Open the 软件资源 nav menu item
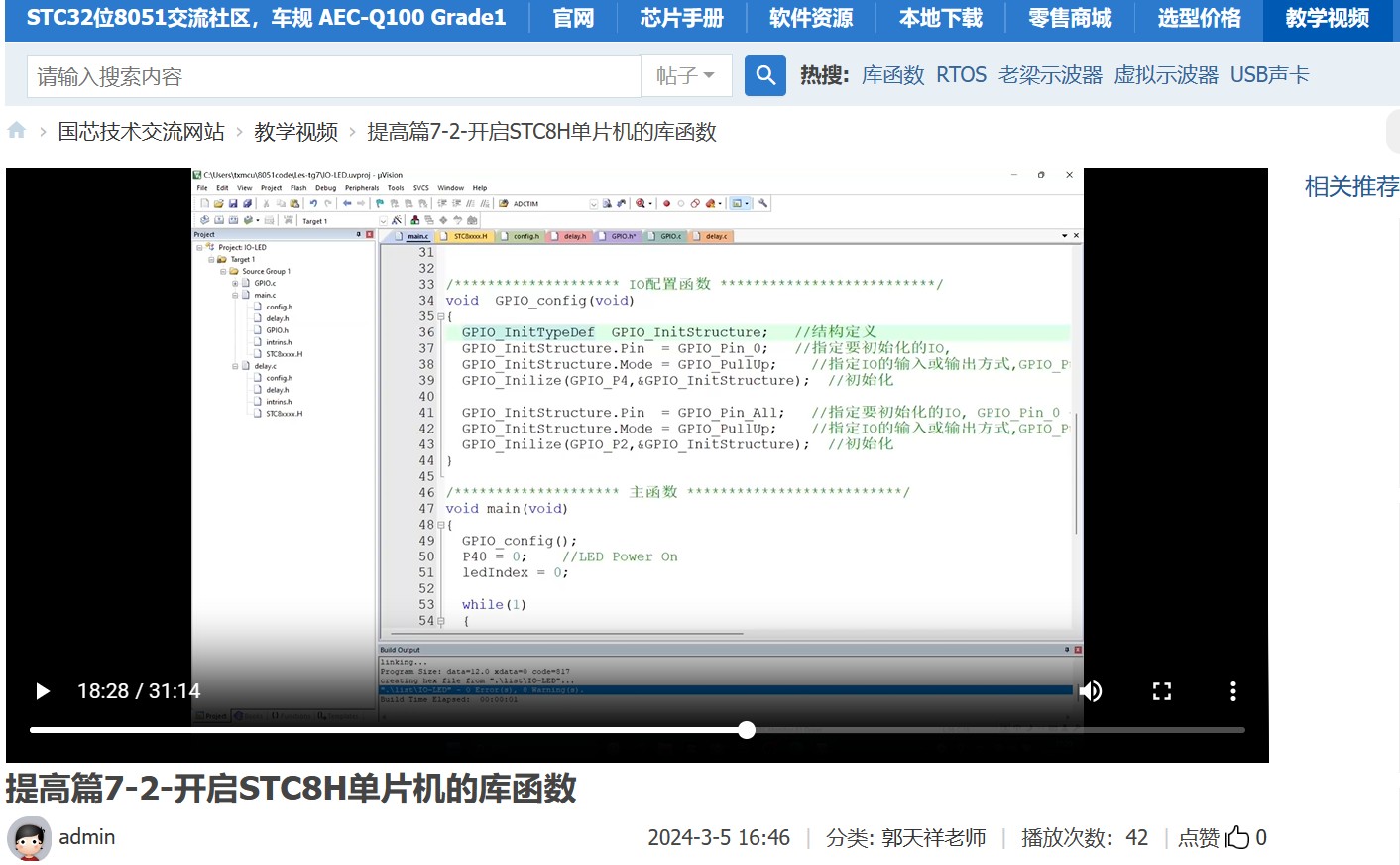Image resolution: width=1400 pixels, height=865 pixels. click(x=811, y=18)
